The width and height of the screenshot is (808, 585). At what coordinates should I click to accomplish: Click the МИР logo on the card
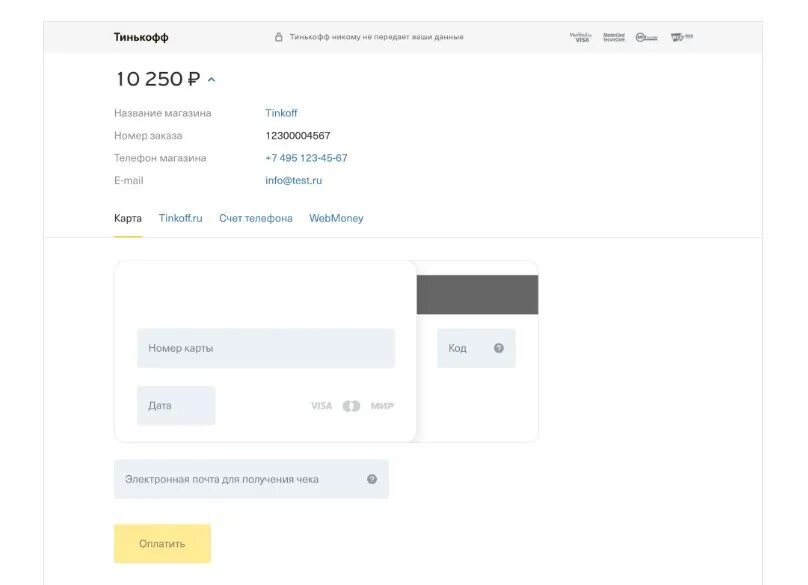[x=382, y=406]
